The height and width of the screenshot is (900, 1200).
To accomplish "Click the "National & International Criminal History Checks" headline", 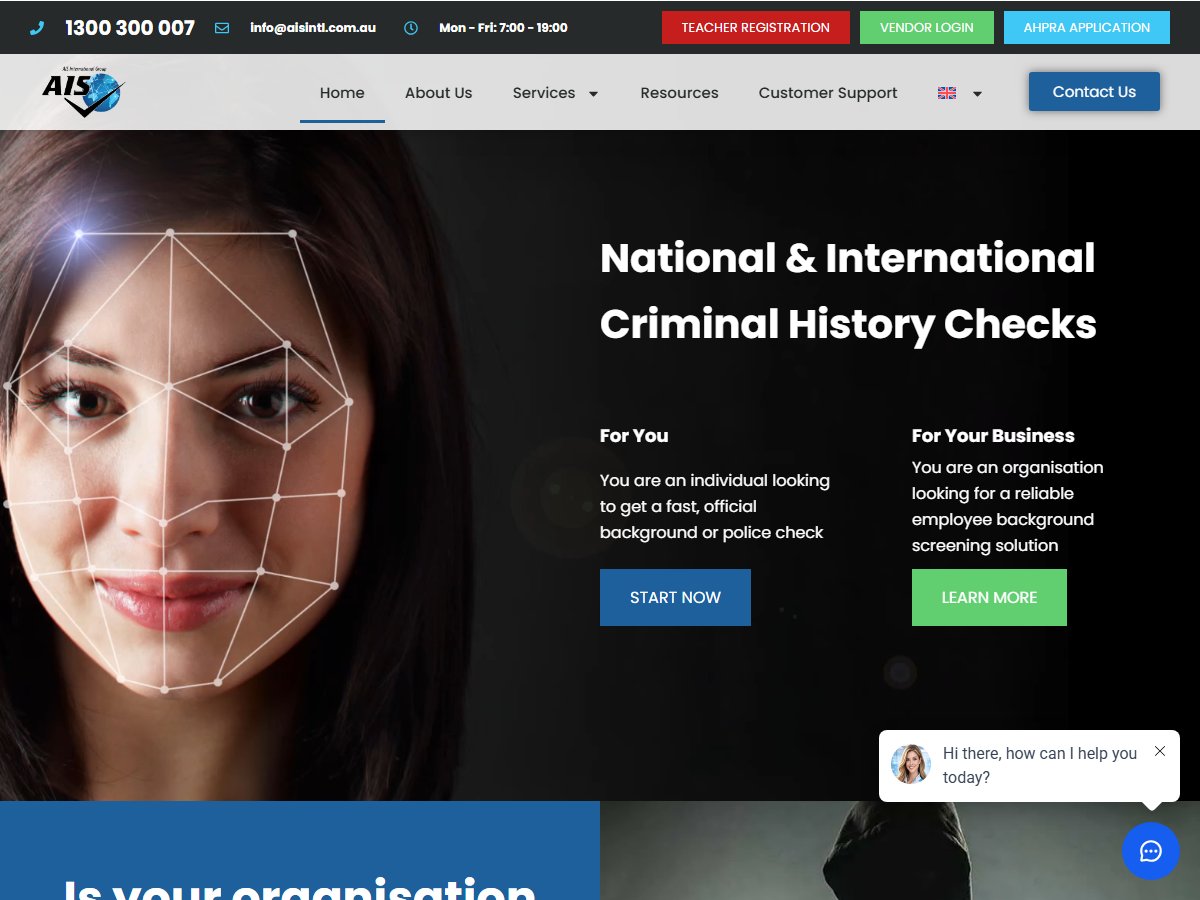I will tap(848, 291).
